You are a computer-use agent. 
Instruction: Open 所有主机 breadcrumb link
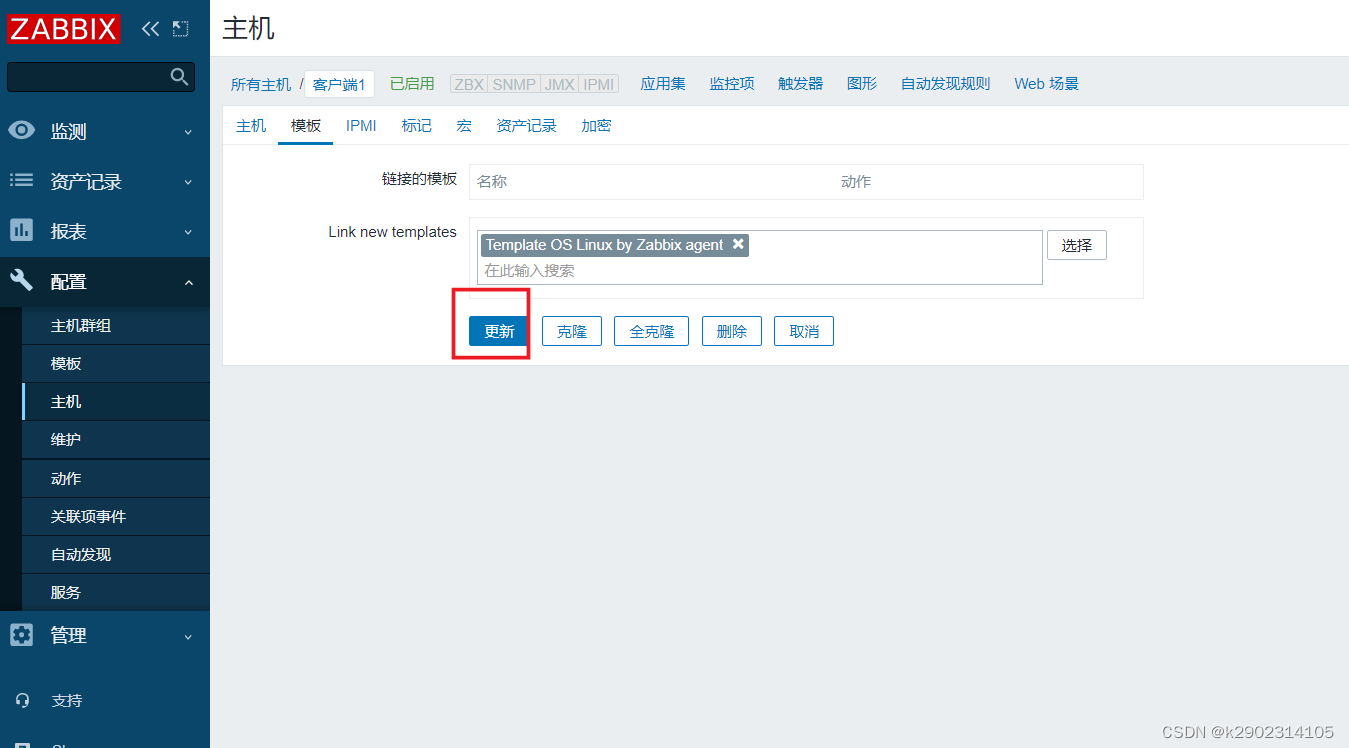(x=261, y=85)
